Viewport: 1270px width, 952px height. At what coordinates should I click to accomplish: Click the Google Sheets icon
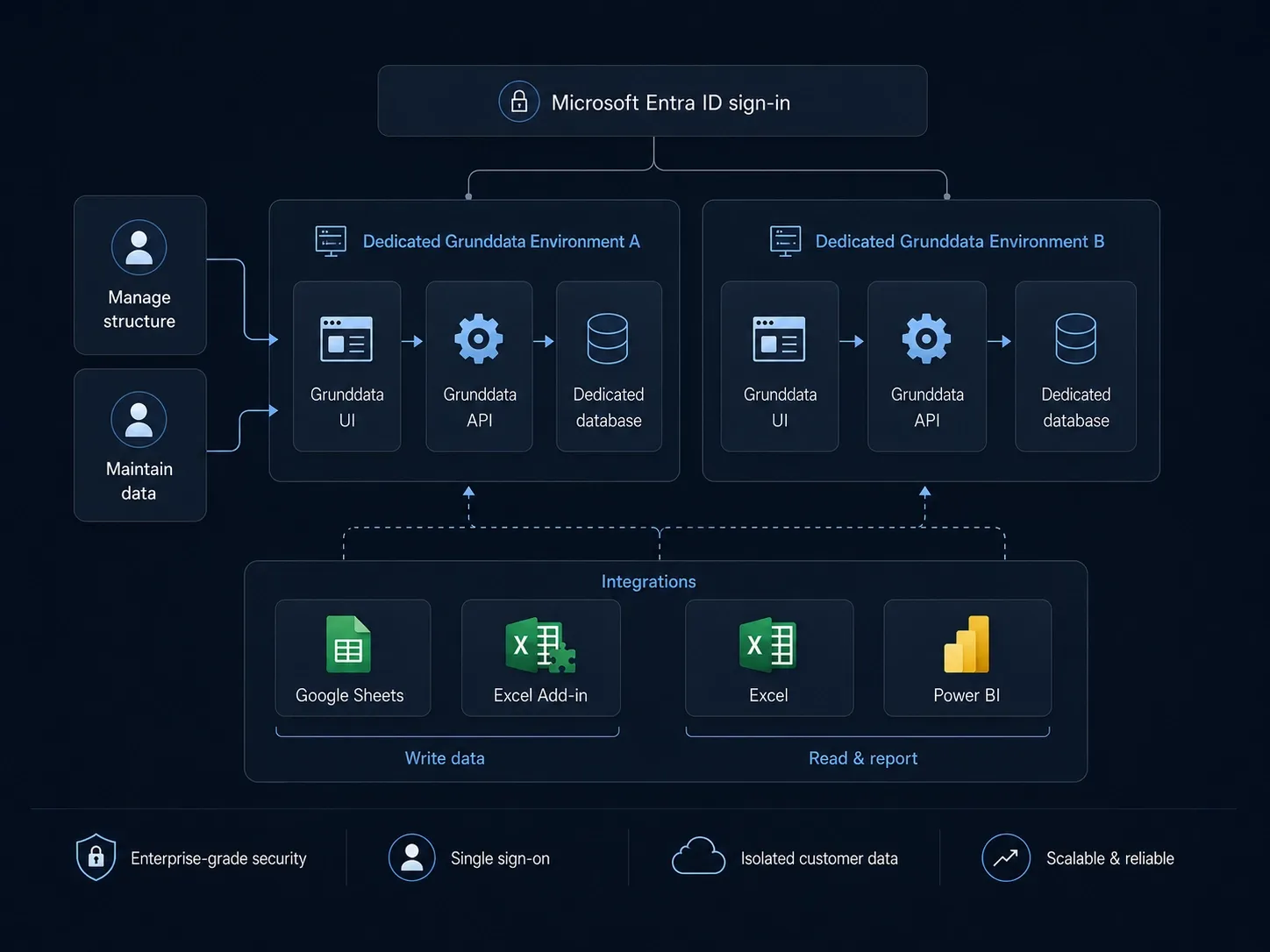coord(348,644)
